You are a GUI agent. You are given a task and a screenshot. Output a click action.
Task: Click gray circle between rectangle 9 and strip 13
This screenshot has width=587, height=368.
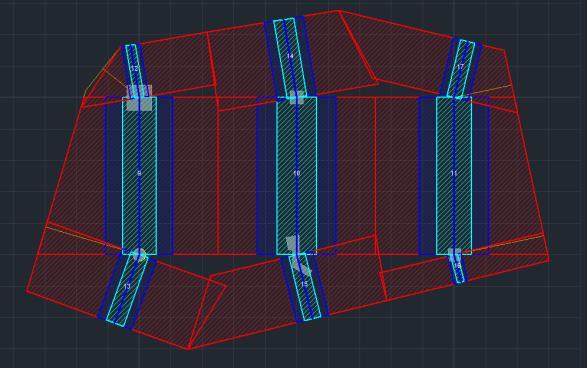(139, 255)
